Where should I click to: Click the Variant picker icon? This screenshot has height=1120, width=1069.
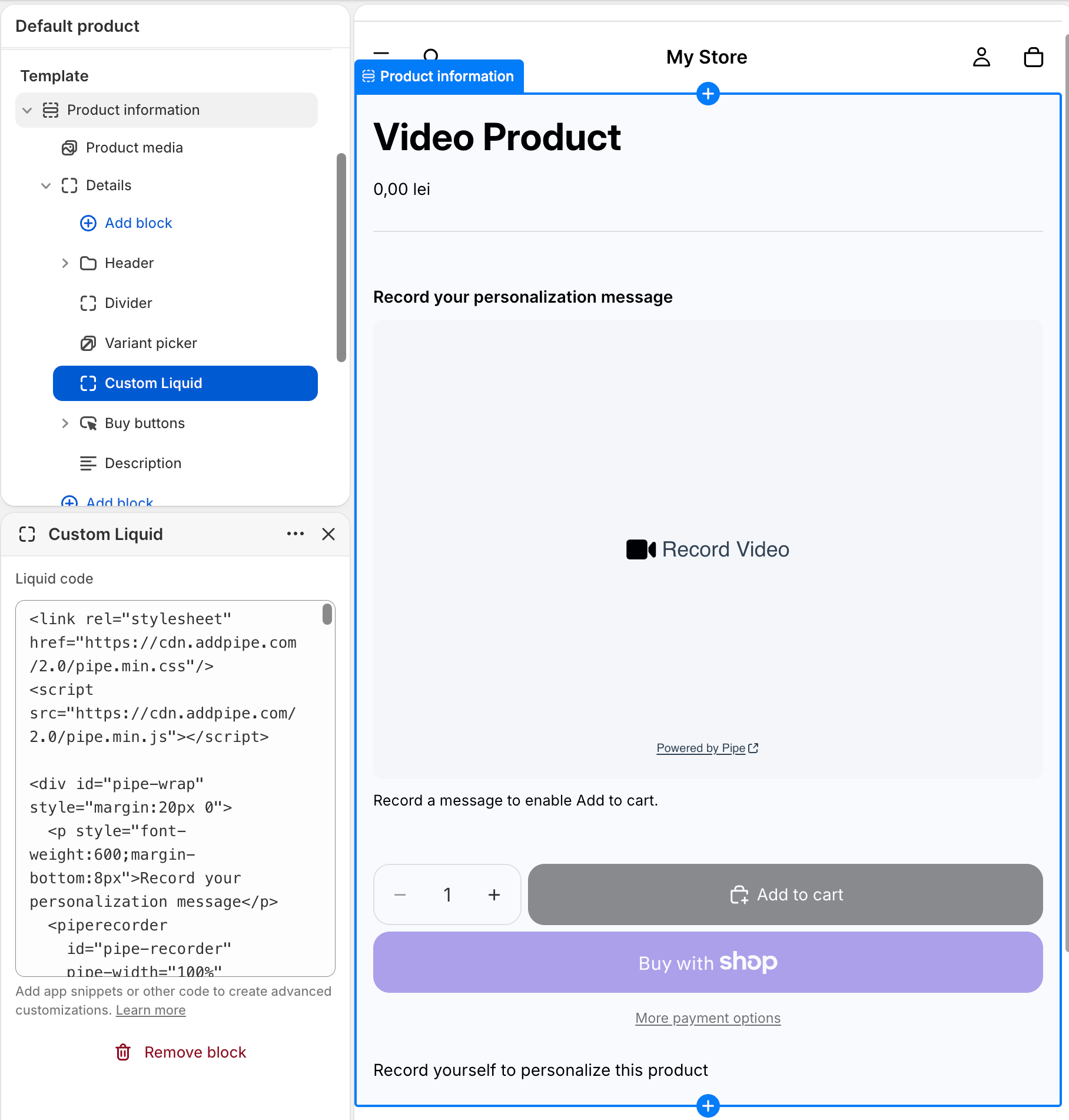click(x=88, y=343)
